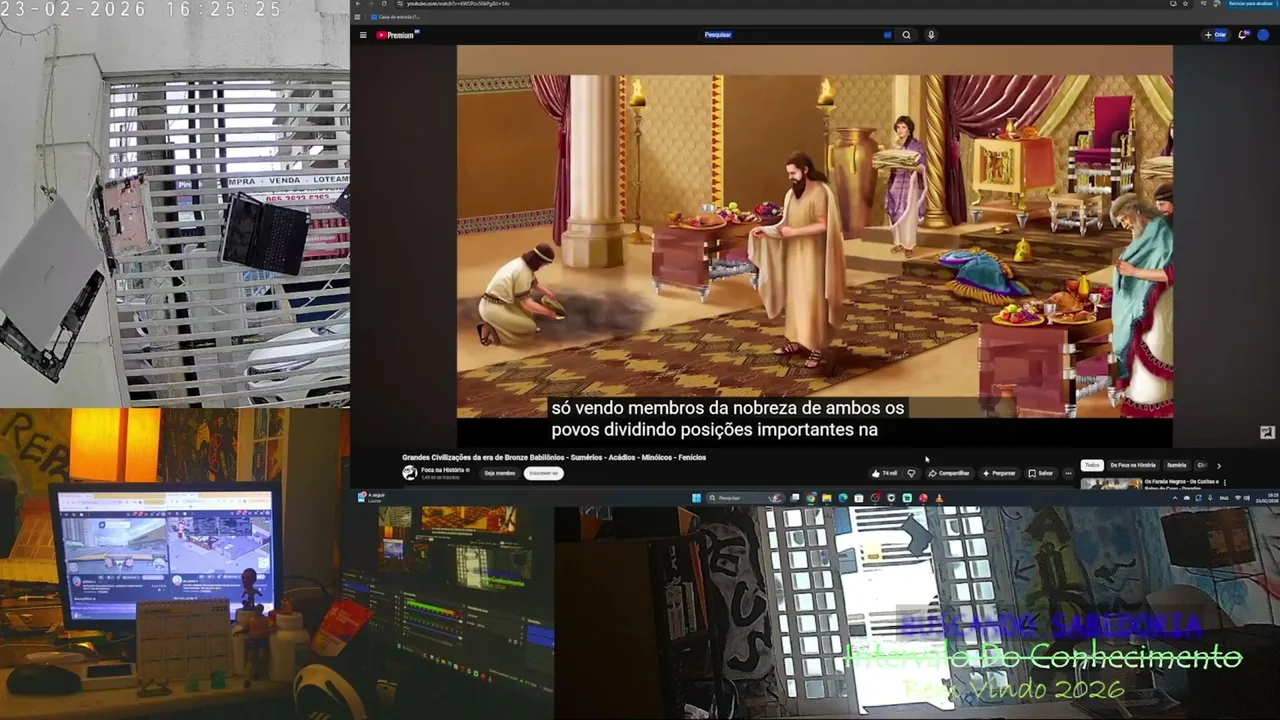
Task: Click the YouTube search magnifier button
Action: tap(907, 35)
